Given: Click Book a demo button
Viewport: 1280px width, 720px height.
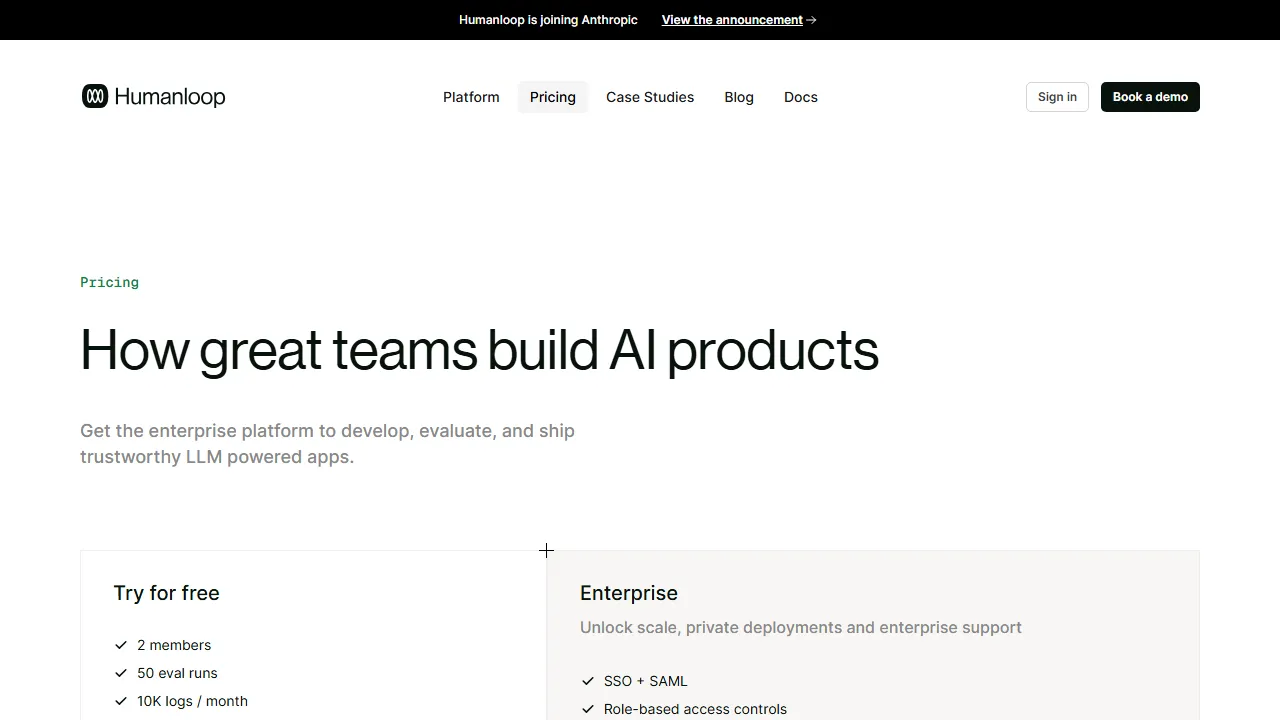Looking at the screenshot, I should [x=1150, y=97].
